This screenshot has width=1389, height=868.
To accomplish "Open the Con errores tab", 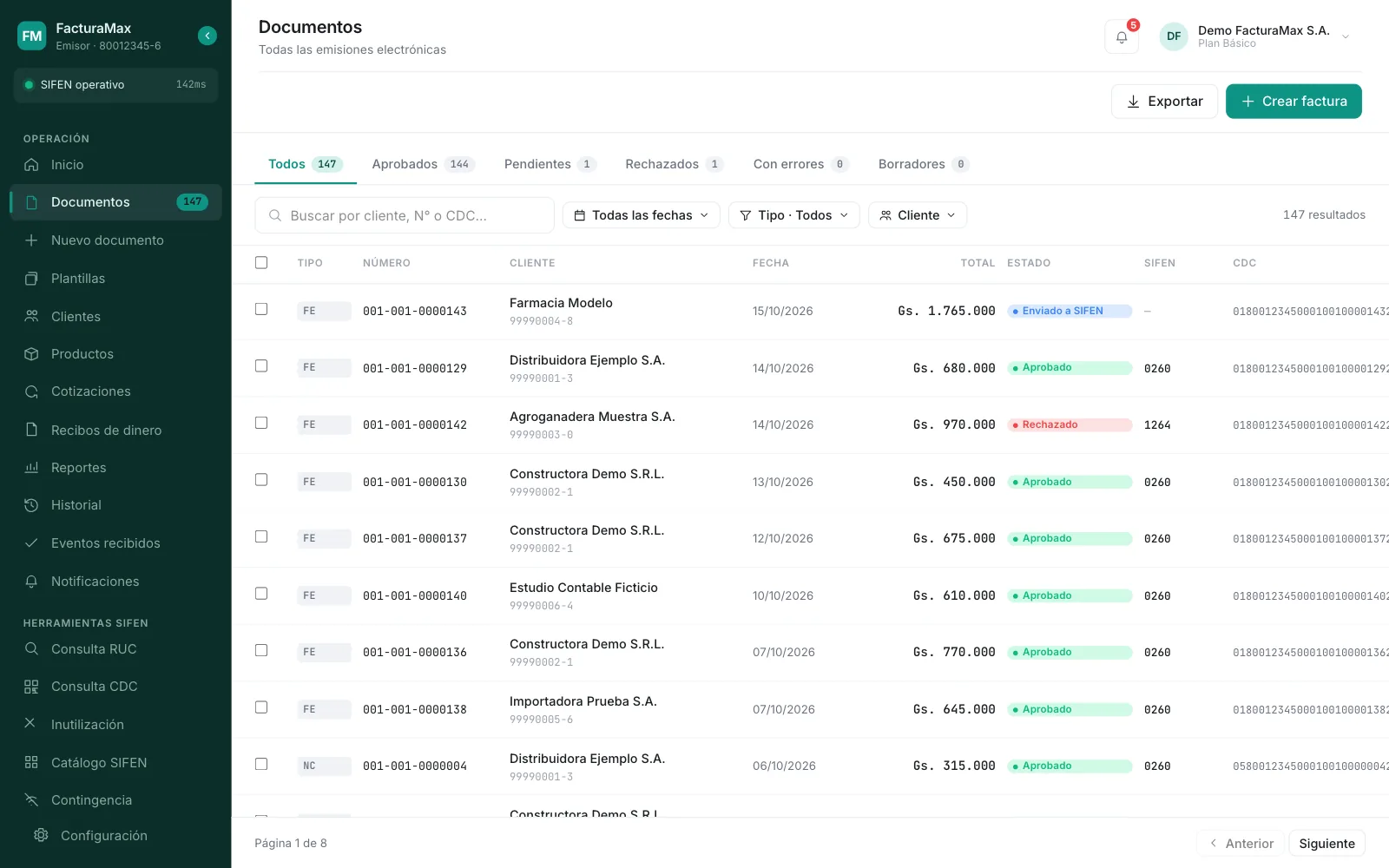I will (x=801, y=164).
